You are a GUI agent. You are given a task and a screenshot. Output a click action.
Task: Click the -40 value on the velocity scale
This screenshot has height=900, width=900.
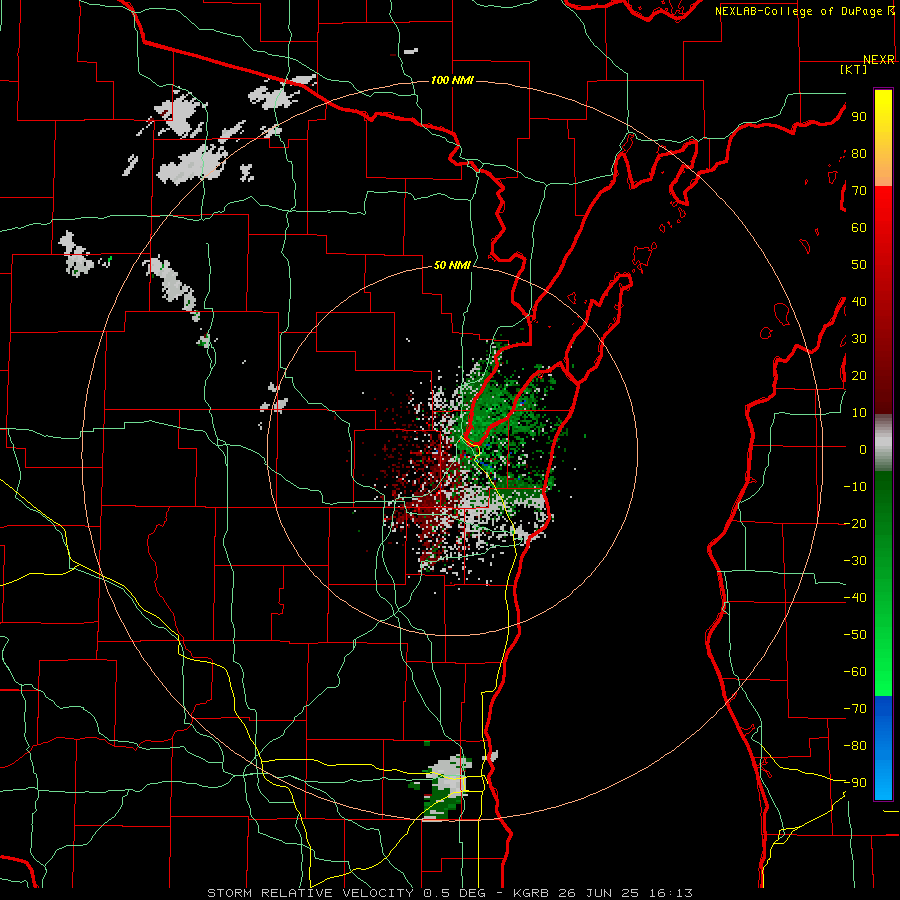point(855,598)
